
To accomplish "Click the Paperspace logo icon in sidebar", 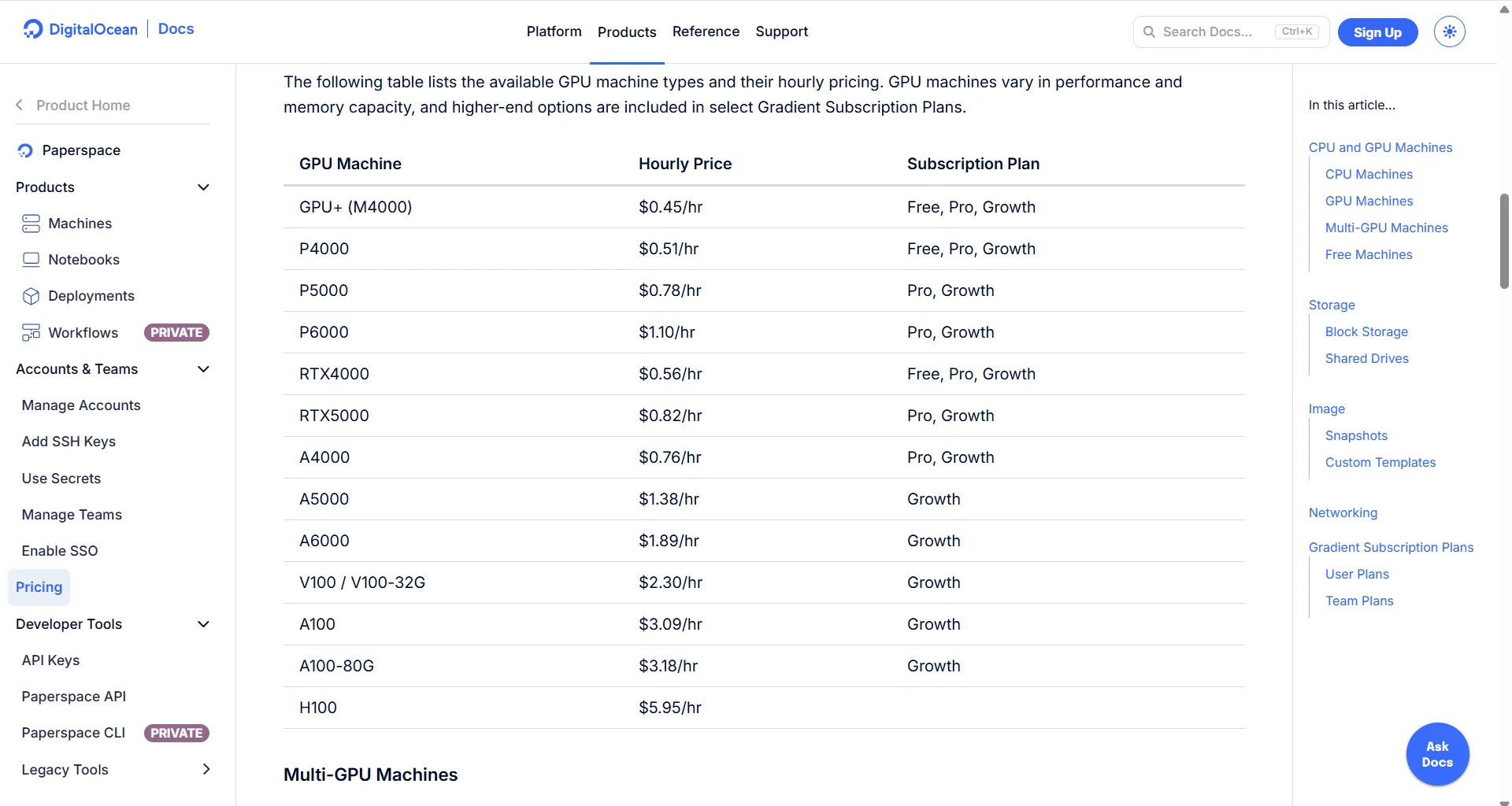I will (25, 150).
